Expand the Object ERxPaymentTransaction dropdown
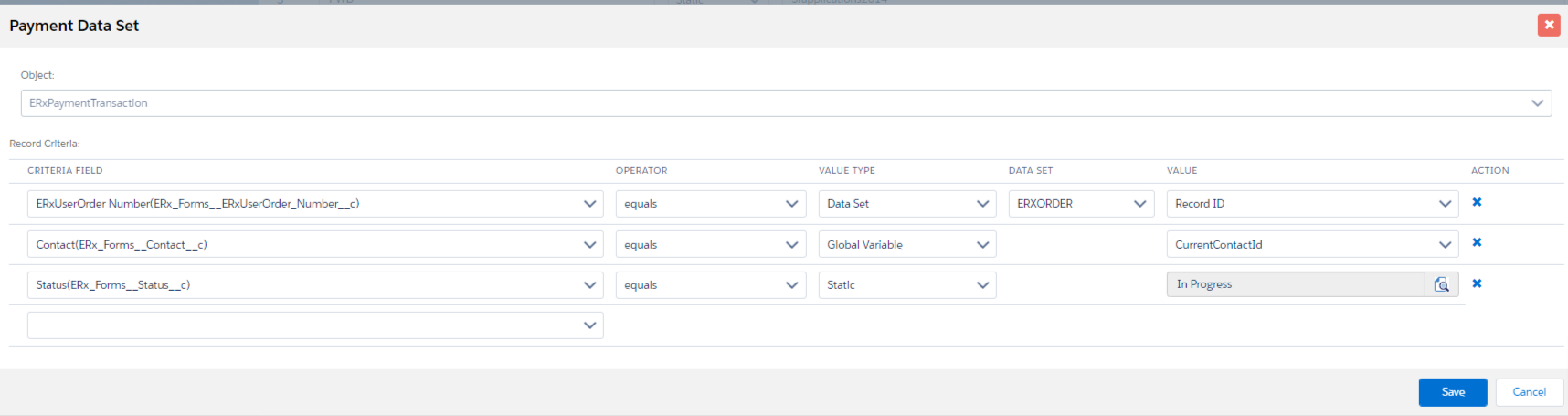Screen dimensions: 1568x416 (x=786, y=103)
